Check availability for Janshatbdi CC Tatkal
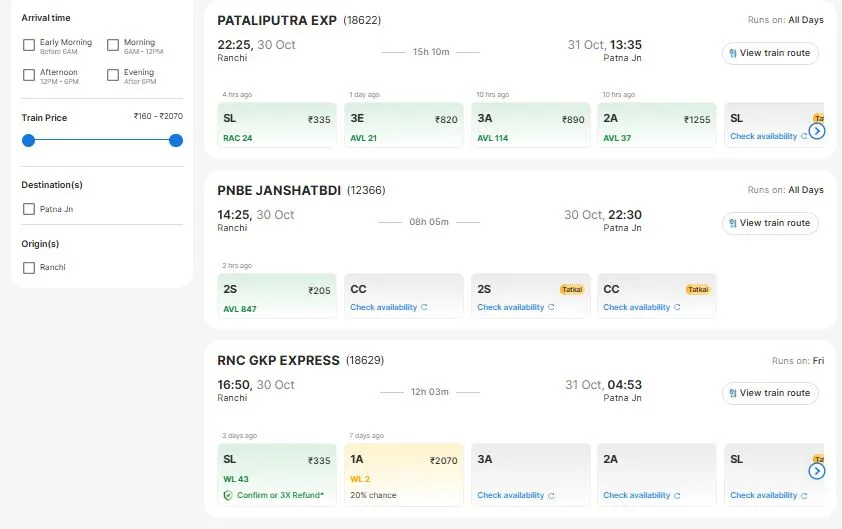 tap(636, 307)
